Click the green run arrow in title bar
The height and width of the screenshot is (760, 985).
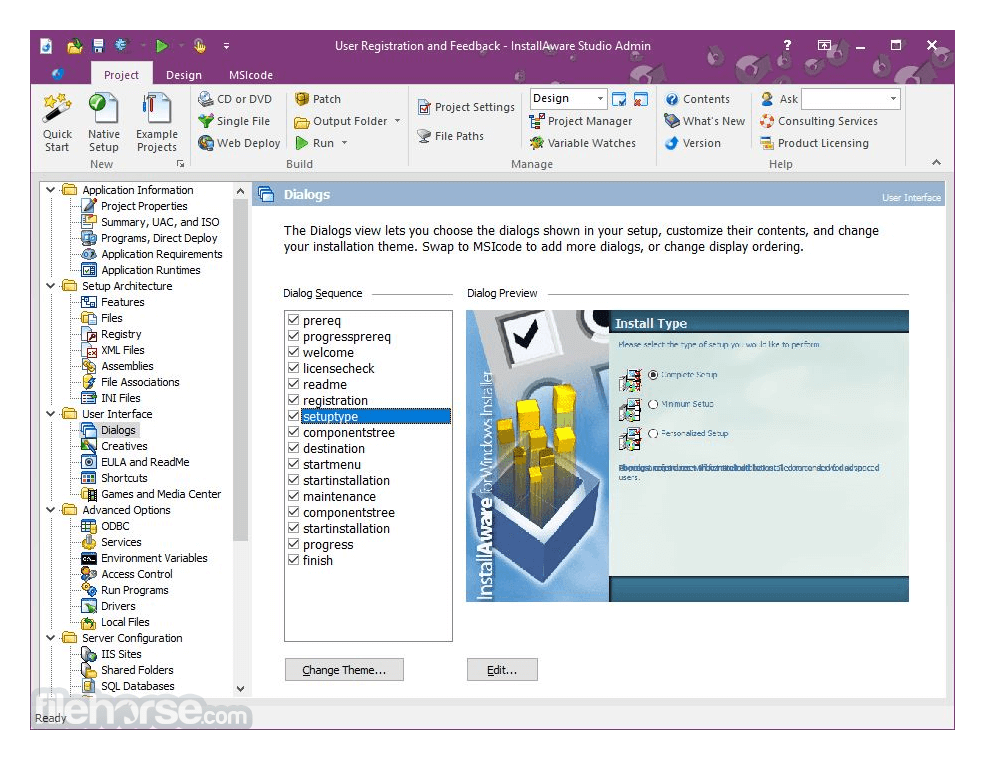click(162, 46)
